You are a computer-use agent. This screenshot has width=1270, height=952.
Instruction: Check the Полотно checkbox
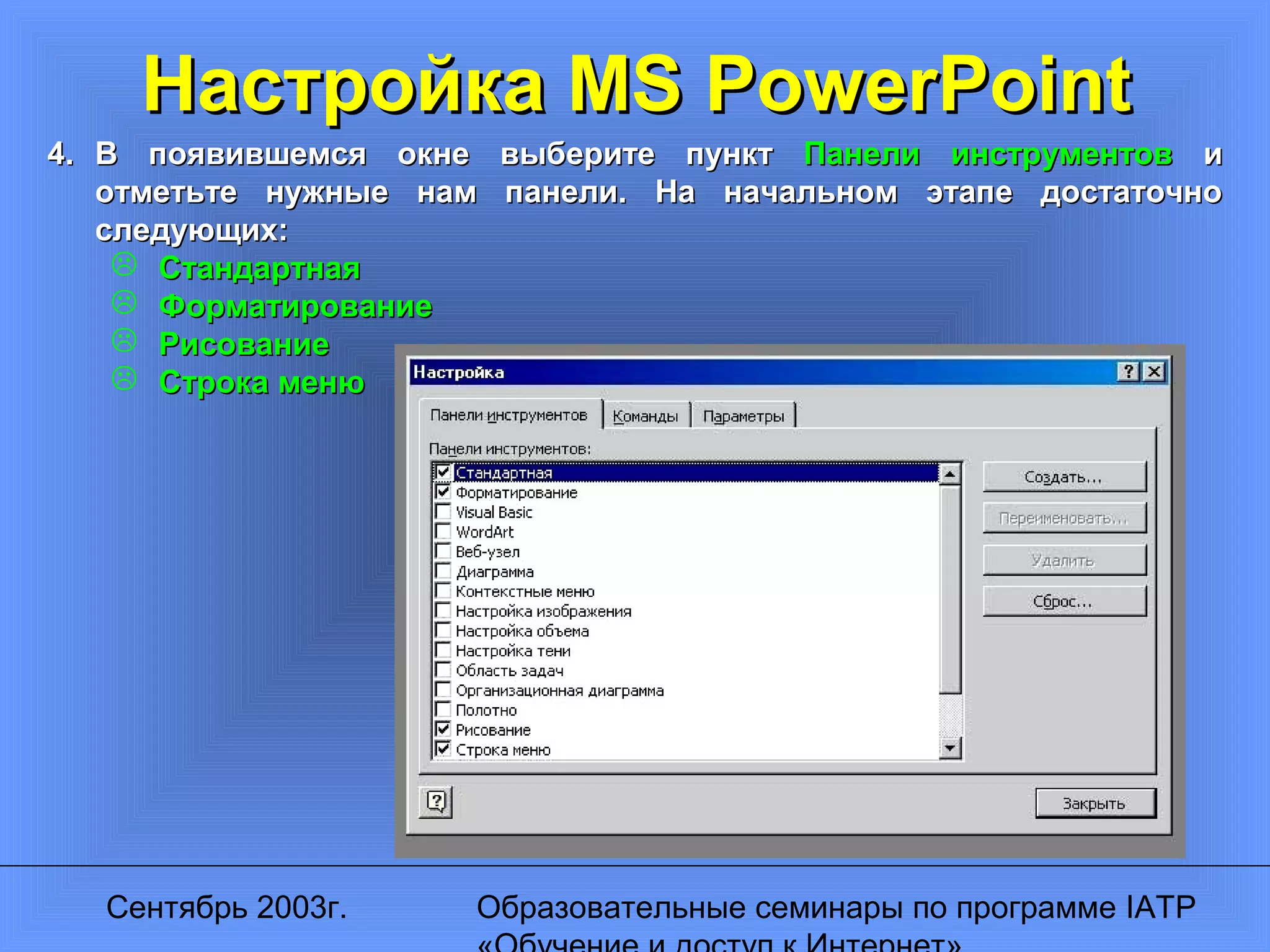pyautogui.click(x=443, y=710)
